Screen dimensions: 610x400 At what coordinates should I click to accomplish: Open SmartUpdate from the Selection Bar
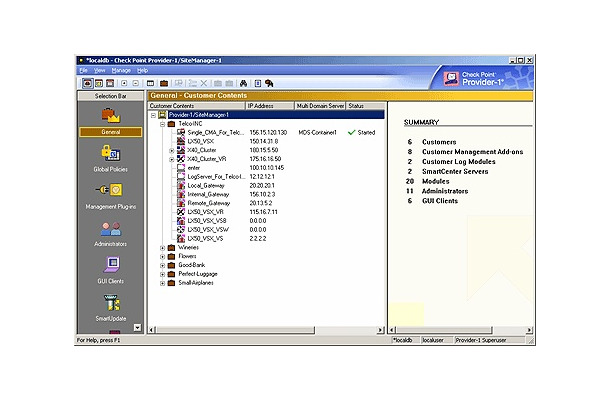tap(110, 308)
